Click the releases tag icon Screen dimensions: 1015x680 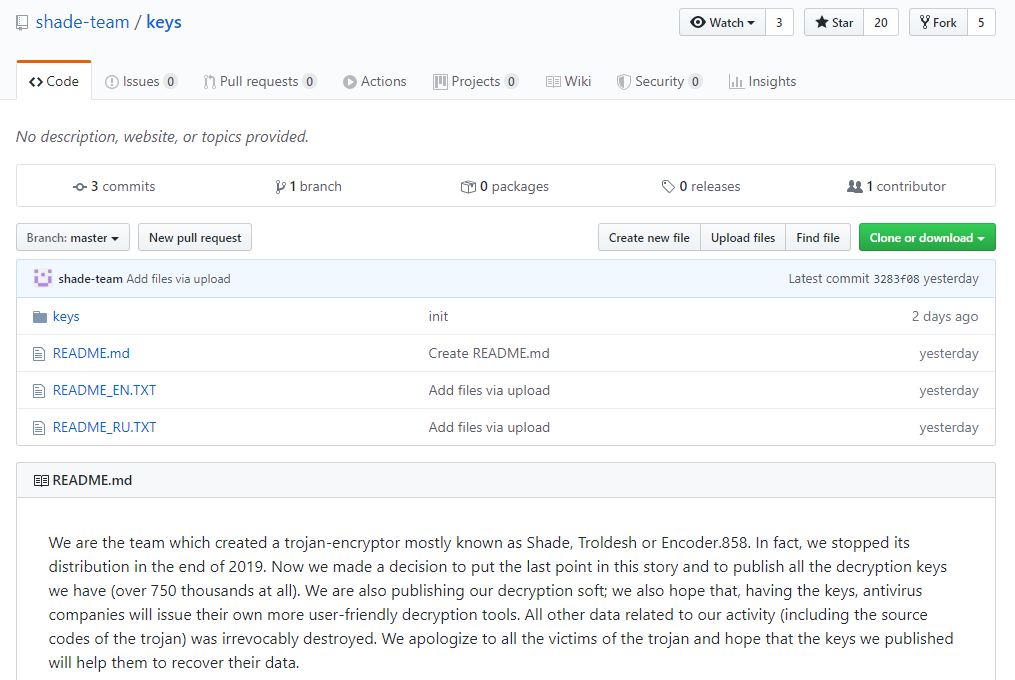coord(668,187)
